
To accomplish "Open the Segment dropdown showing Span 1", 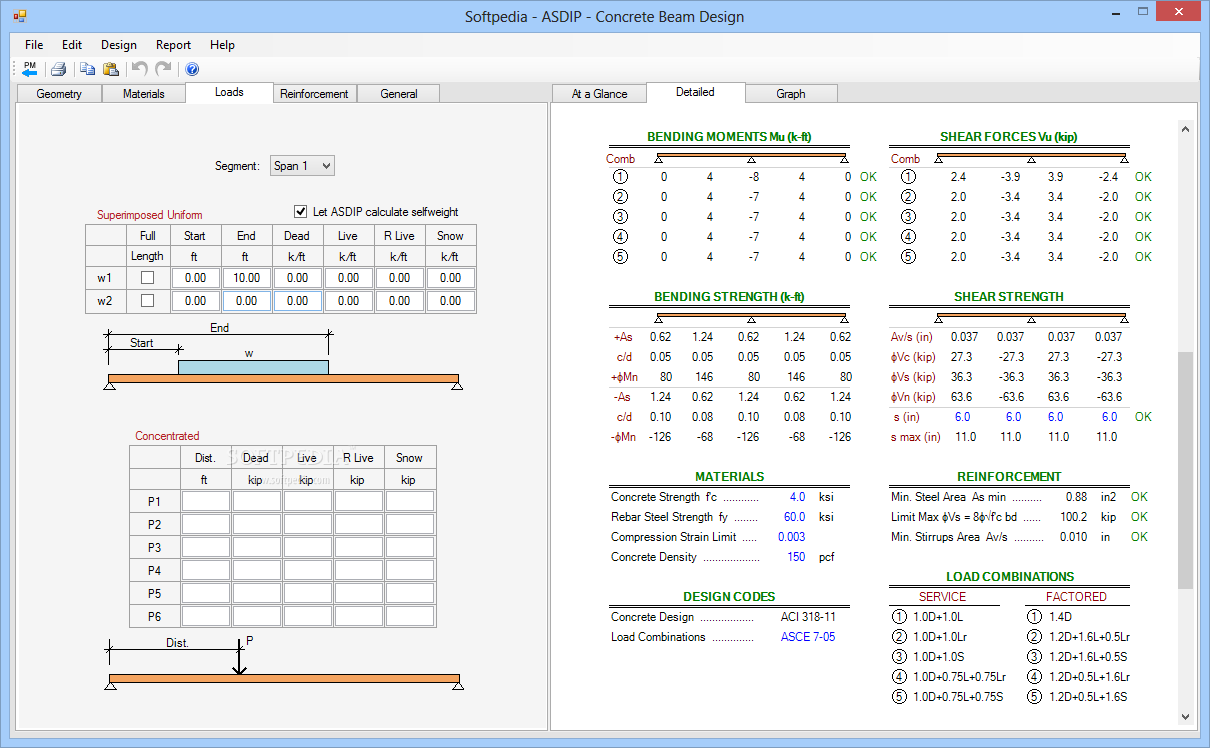I will point(302,166).
